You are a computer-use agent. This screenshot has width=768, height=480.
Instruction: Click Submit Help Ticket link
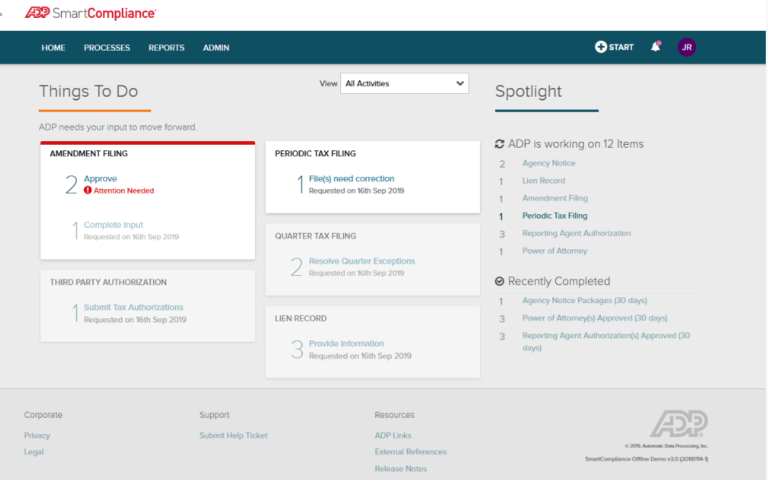tap(234, 435)
